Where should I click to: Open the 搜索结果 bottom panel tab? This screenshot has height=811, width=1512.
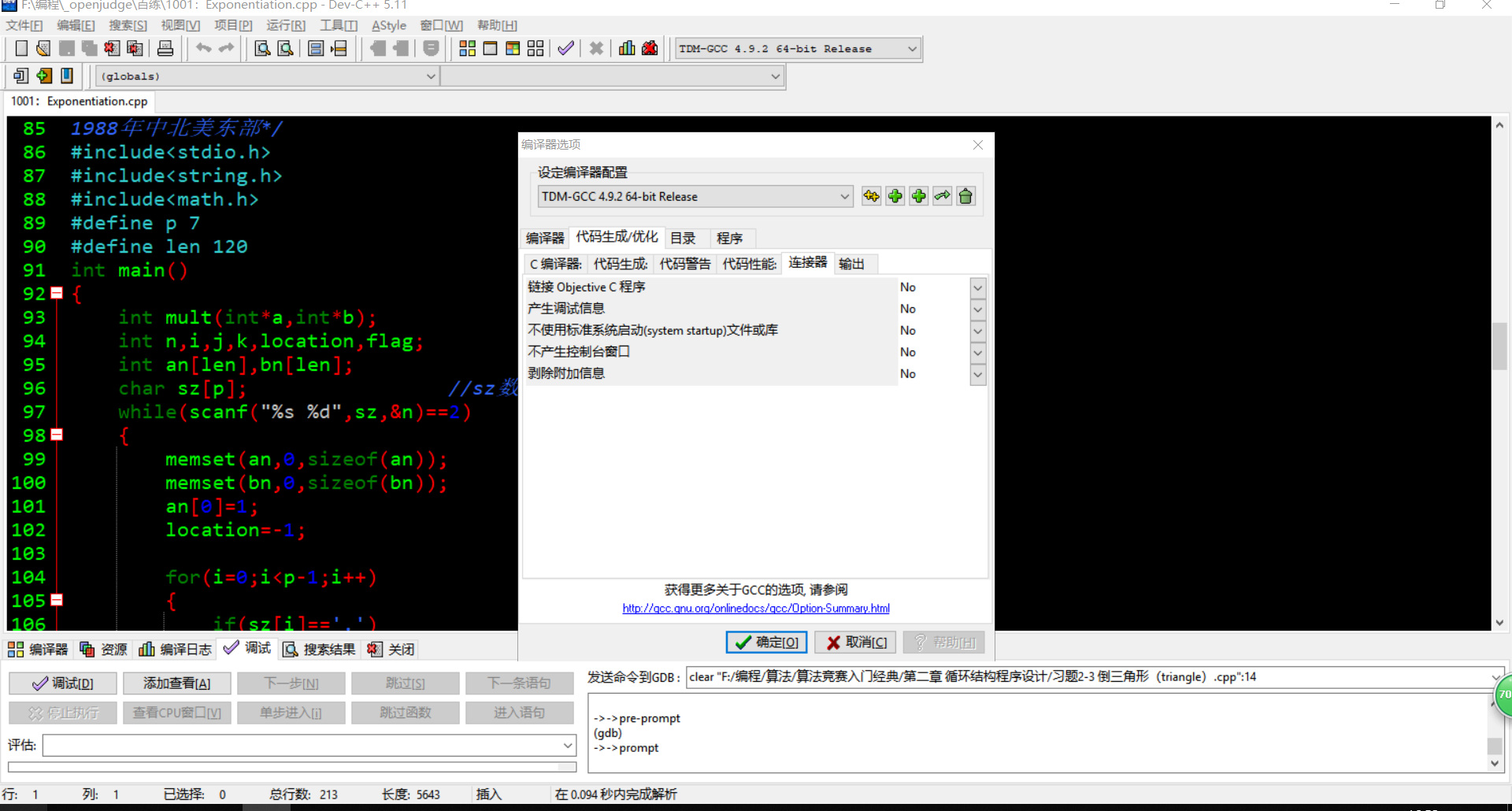click(x=319, y=650)
